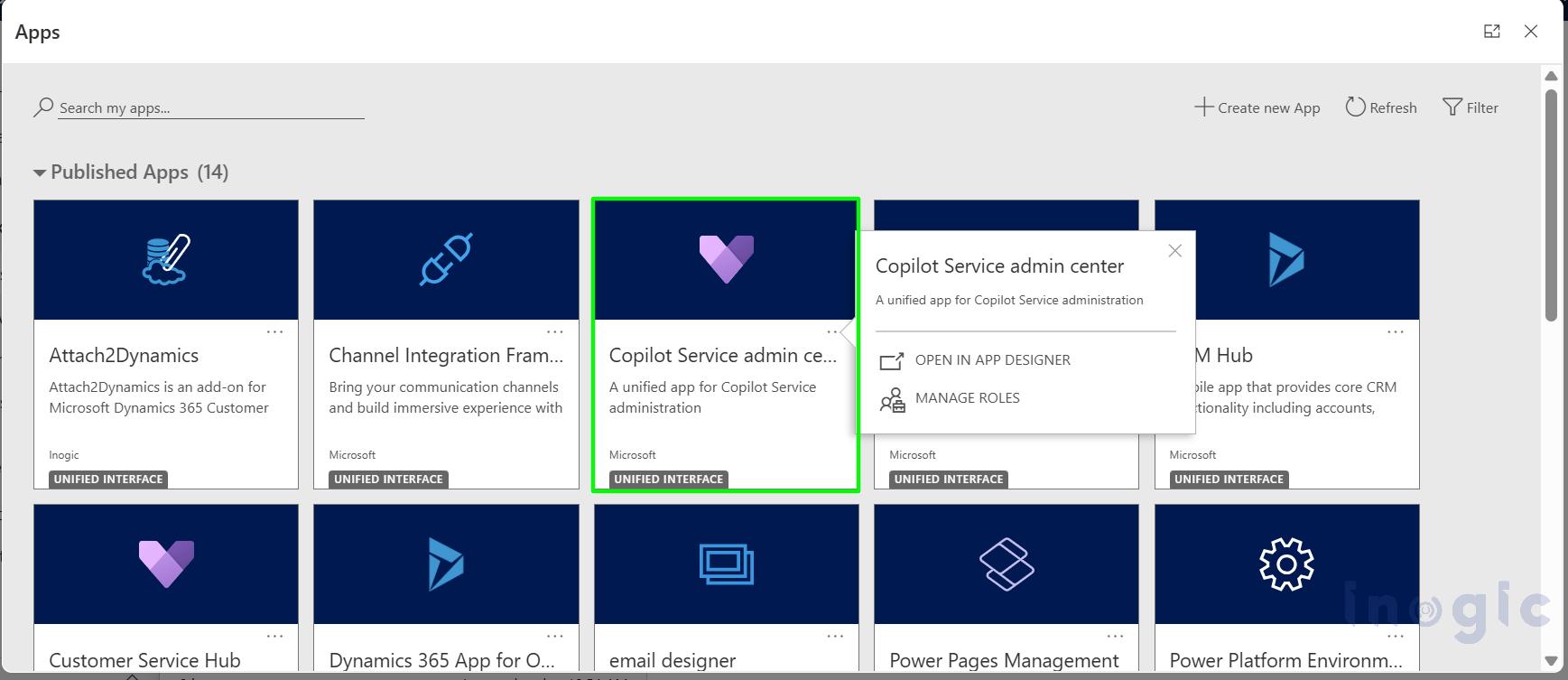Click the Channel Integration Framework plug icon
The width and height of the screenshot is (1568, 680).
click(x=446, y=259)
